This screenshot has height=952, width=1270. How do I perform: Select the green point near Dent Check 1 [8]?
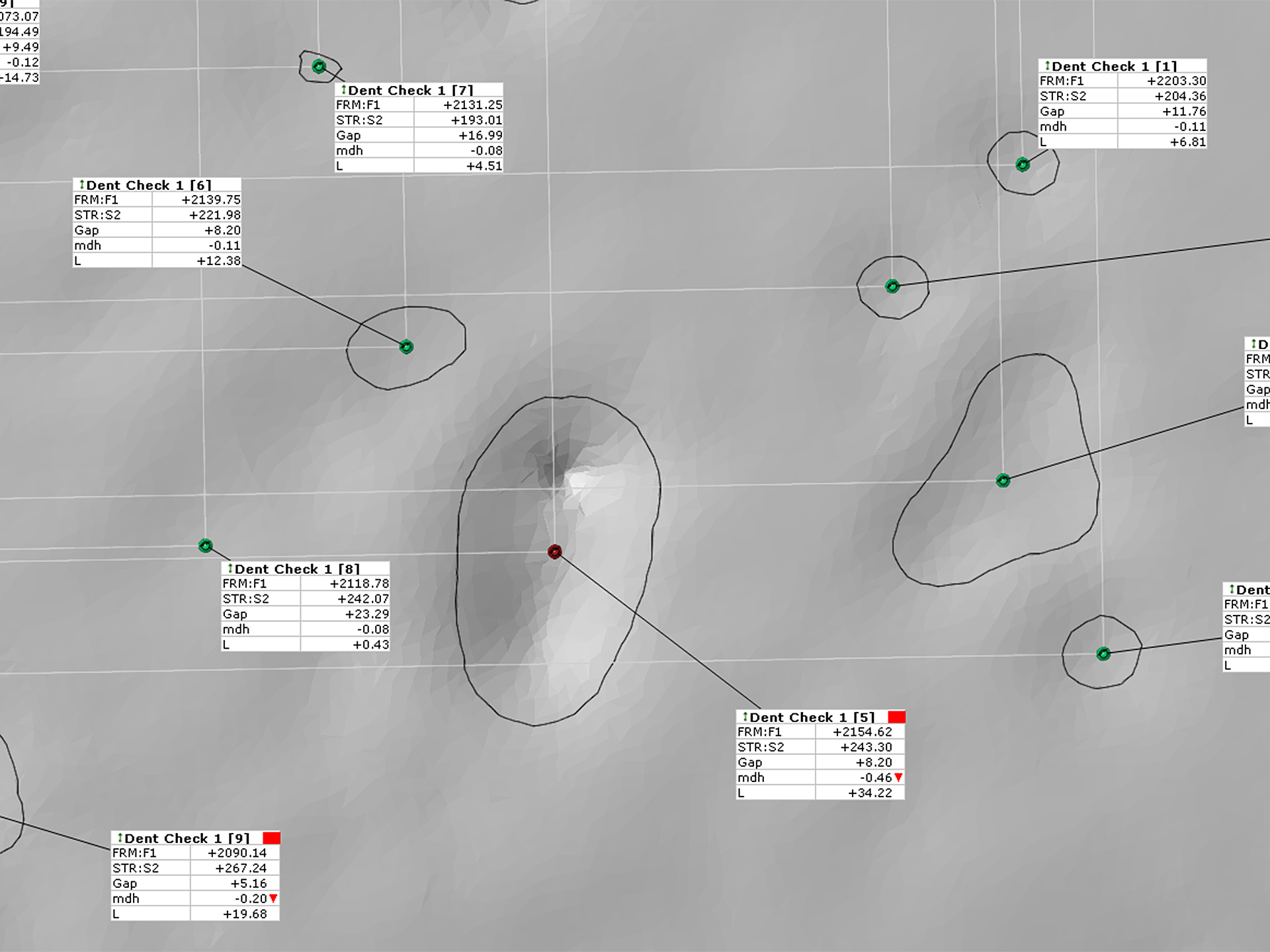206,545
